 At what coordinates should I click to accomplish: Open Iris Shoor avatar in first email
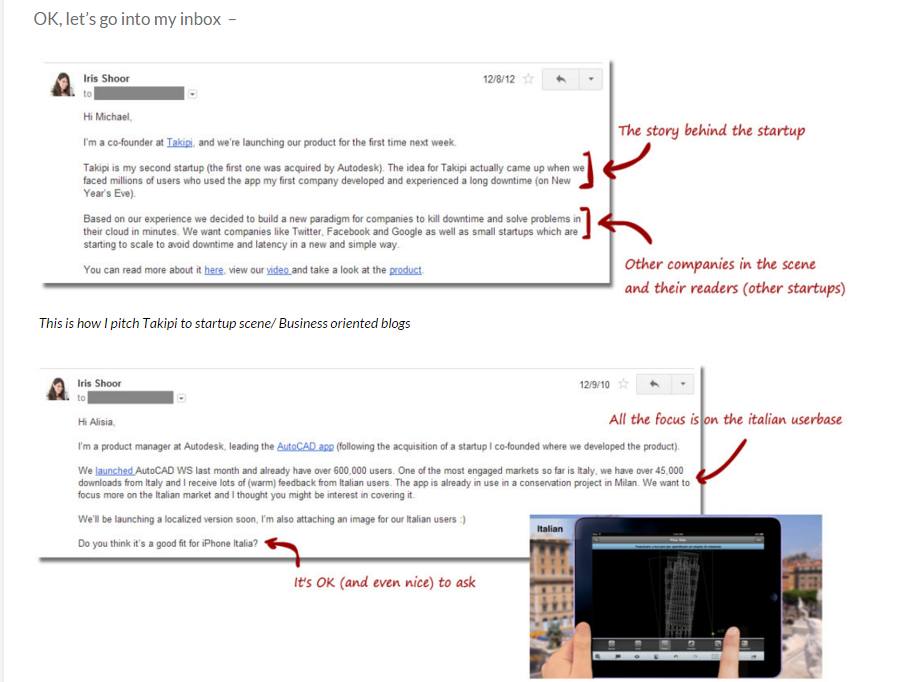click(x=62, y=84)
